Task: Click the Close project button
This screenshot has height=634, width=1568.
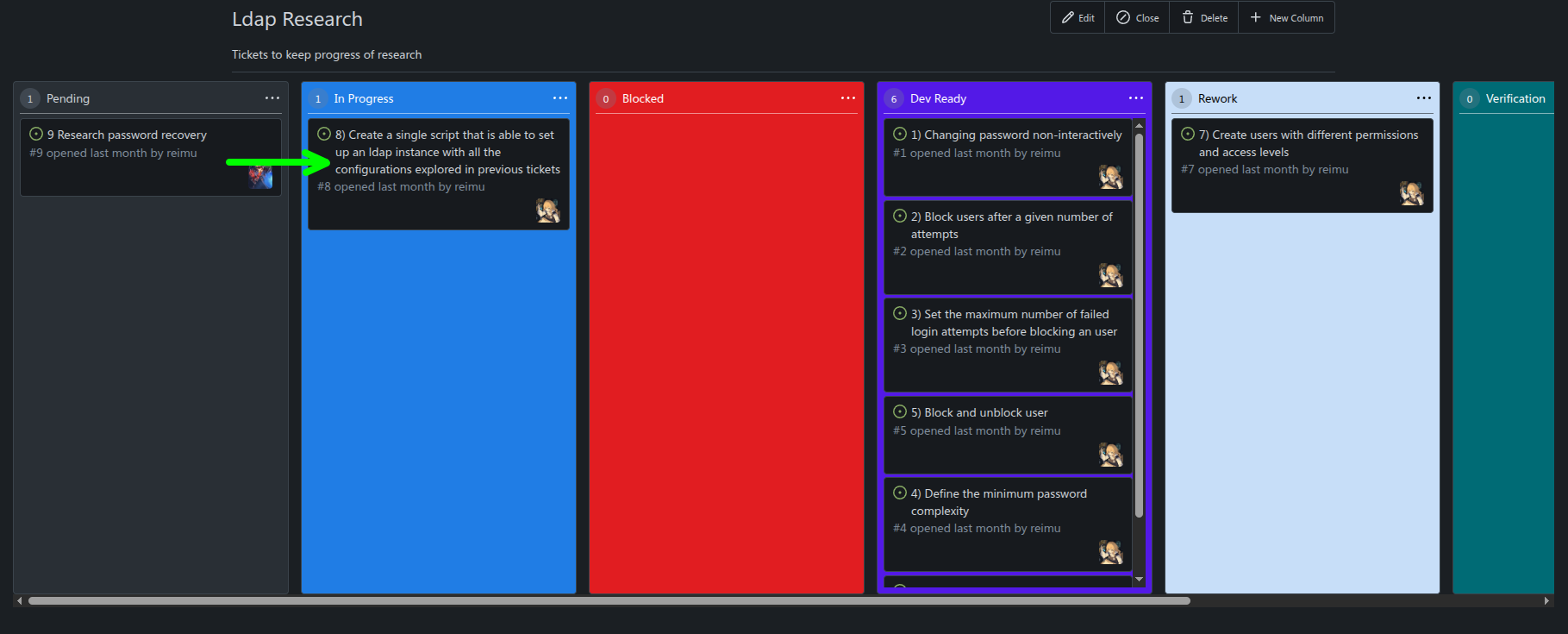Action: (1137, 18)
